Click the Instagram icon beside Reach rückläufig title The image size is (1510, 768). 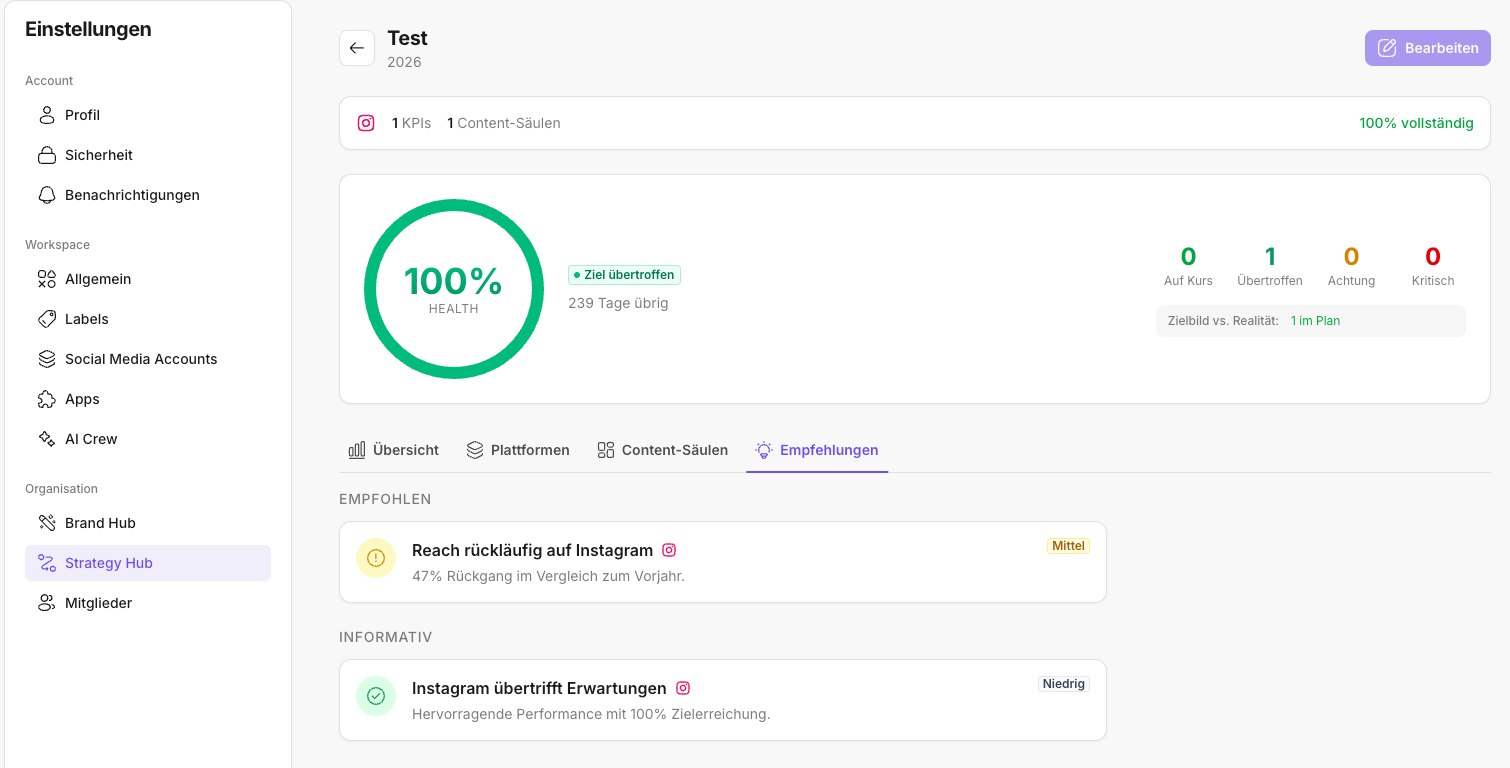(x=670, y=550)
